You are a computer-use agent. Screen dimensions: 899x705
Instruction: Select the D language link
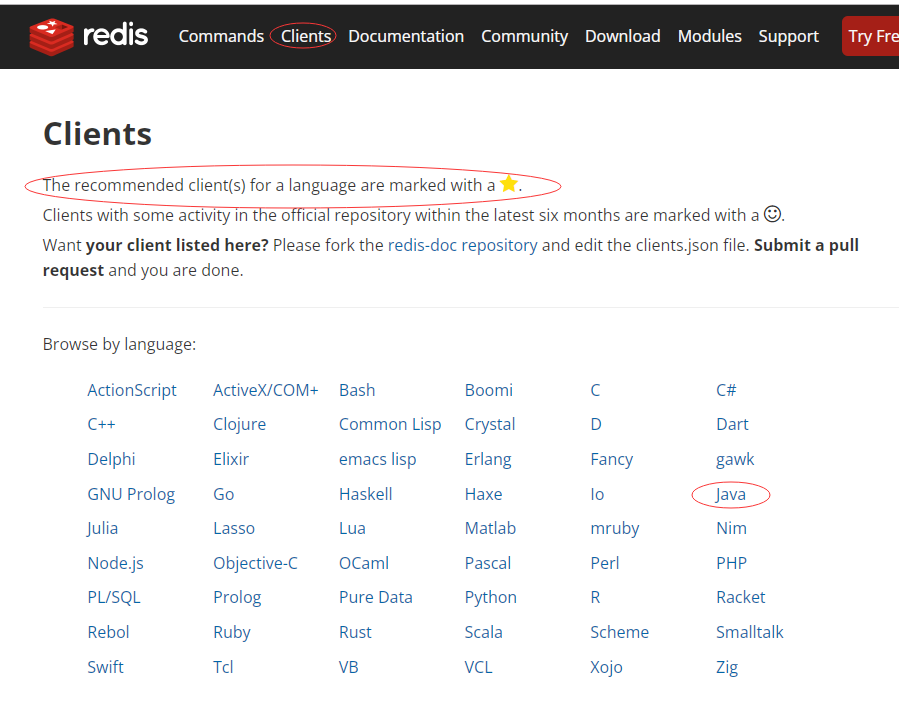(596, 425)
